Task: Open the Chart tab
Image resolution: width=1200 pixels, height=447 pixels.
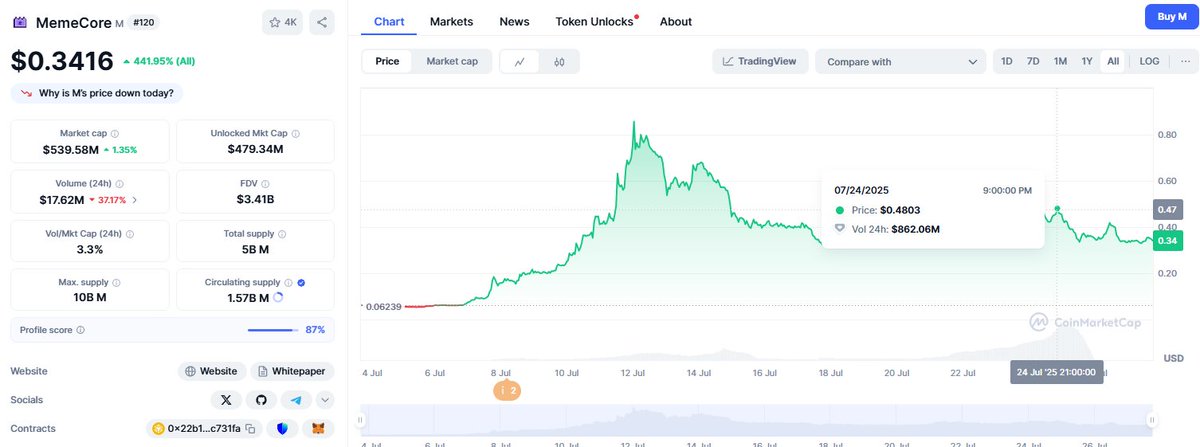Action: pos(390,21)
